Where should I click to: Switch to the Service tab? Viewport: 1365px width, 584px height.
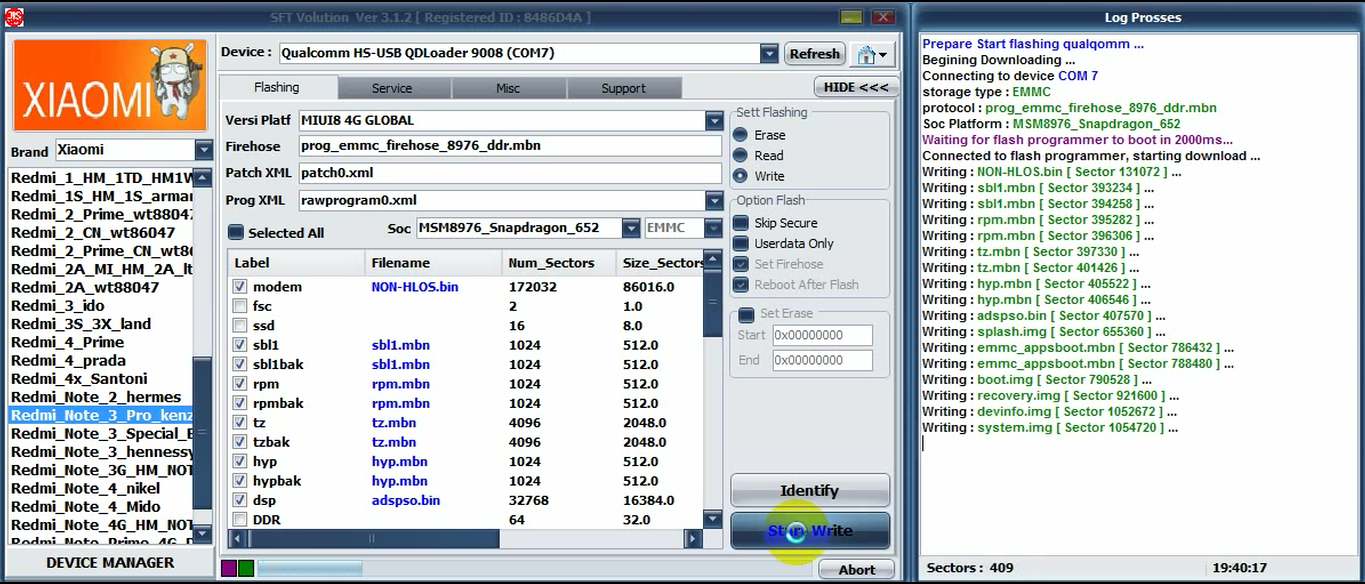392,88
